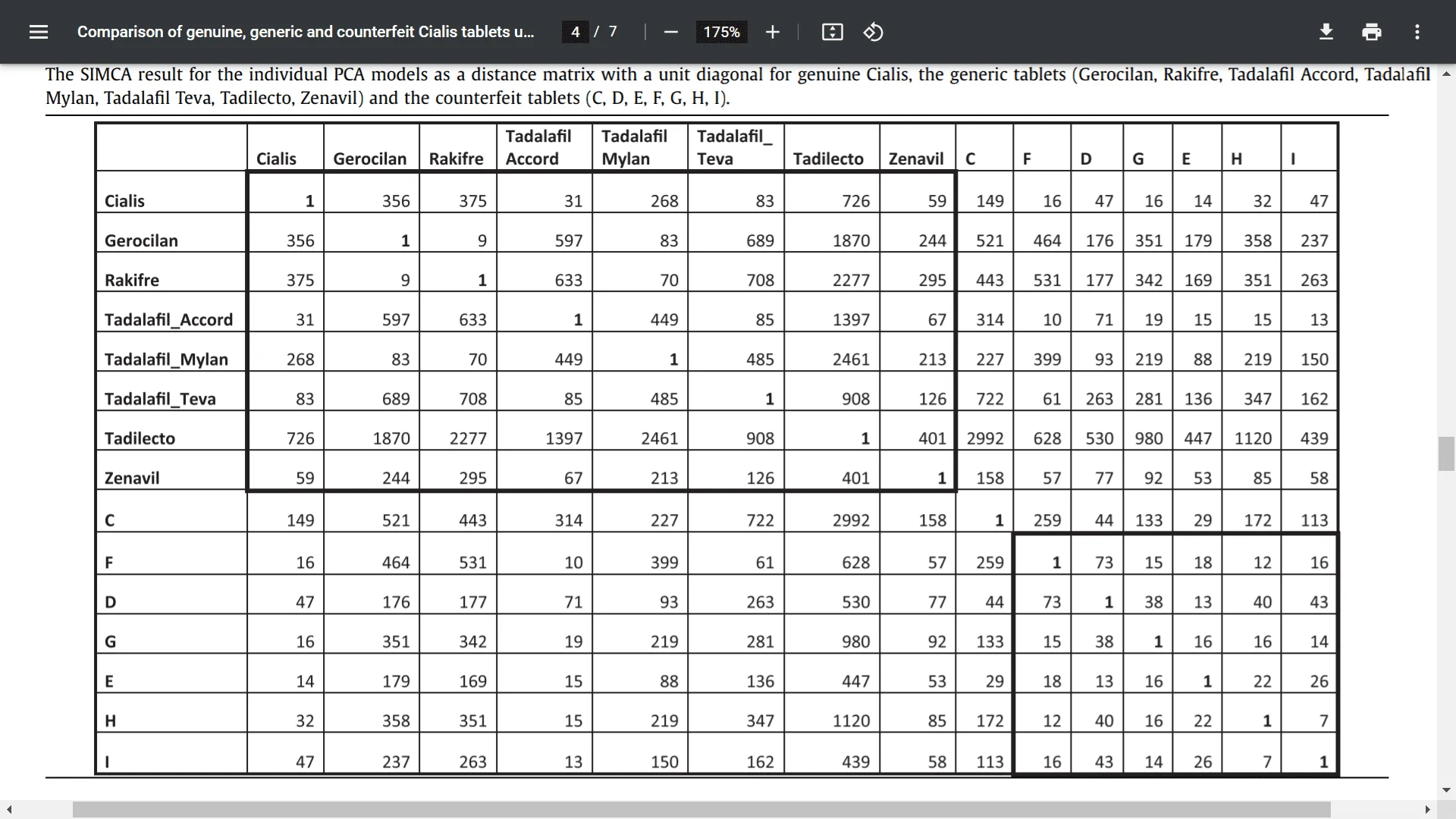1456x819 pixels.
Task: Click the Tadalafil_Accord row label
Action: click(x=168, y=319)
